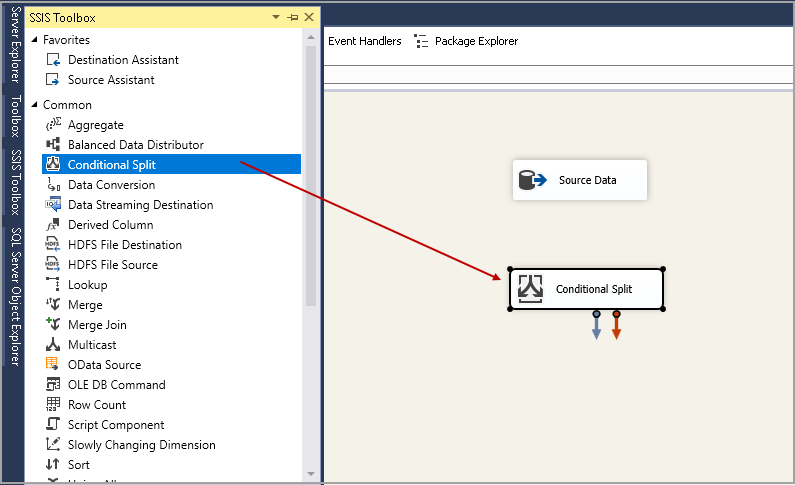Click the Favorites group heading
The height and width of the screenshot is (485, 795).
pyautogui.click(x=66, y=40)
